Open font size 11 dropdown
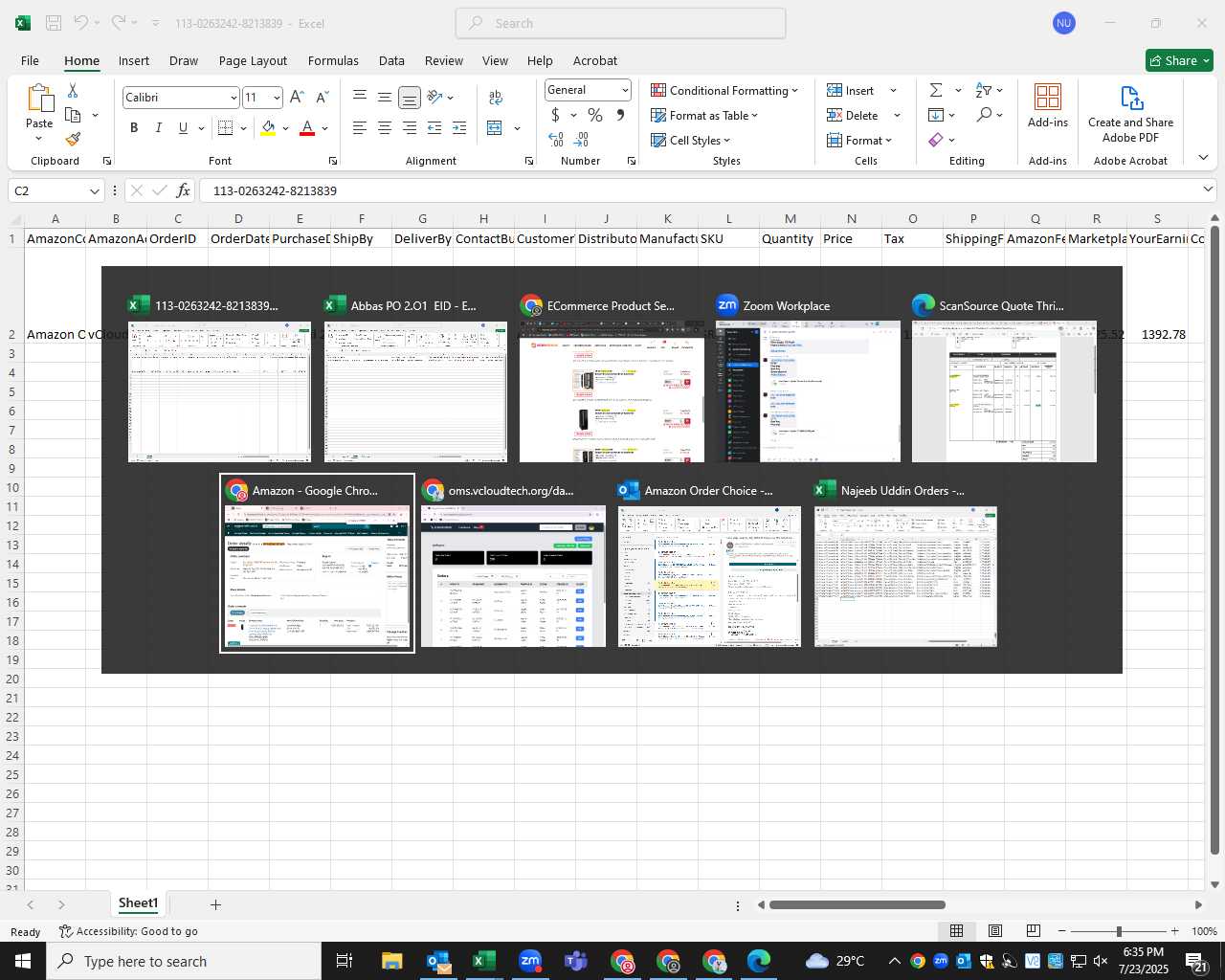This screenshot has width=1225, height=980. 277,98
